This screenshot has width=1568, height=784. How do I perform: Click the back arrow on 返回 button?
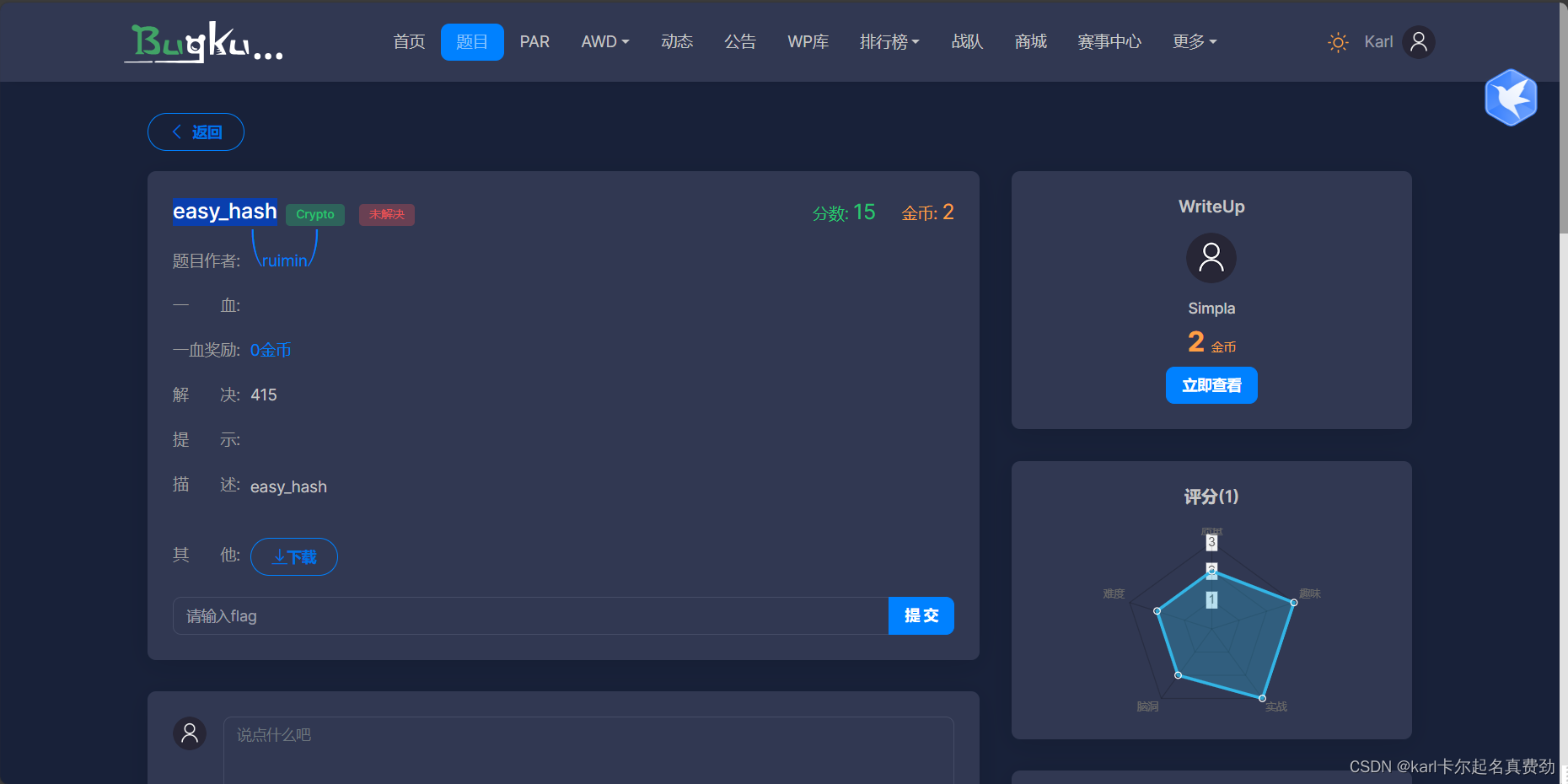(x=177, y=132)
